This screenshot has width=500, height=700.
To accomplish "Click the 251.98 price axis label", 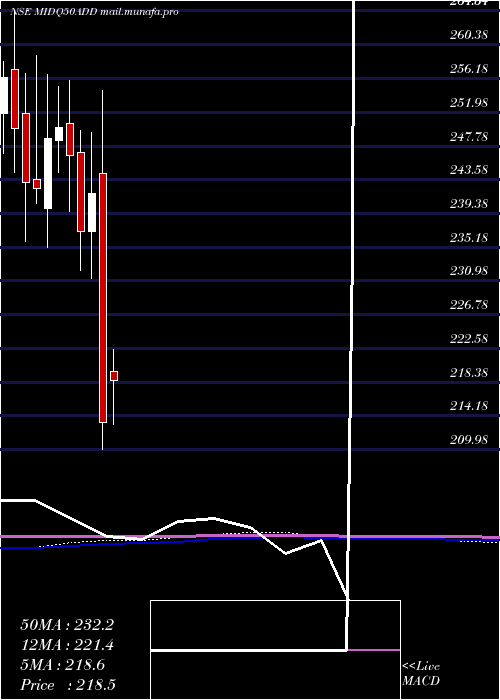I will coord(469,103).
